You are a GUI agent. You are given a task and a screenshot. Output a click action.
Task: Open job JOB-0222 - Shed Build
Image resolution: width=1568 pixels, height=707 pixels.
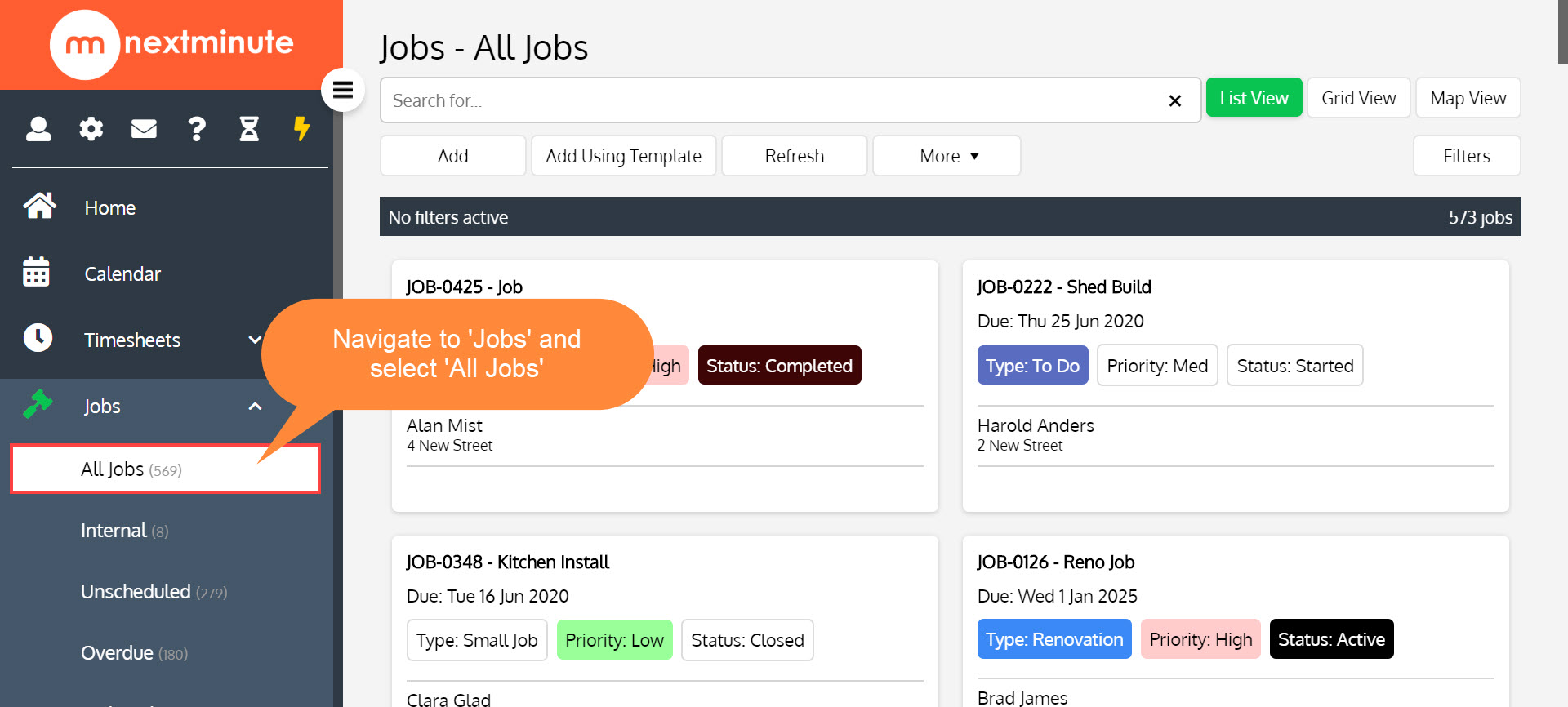(1064, 287)
